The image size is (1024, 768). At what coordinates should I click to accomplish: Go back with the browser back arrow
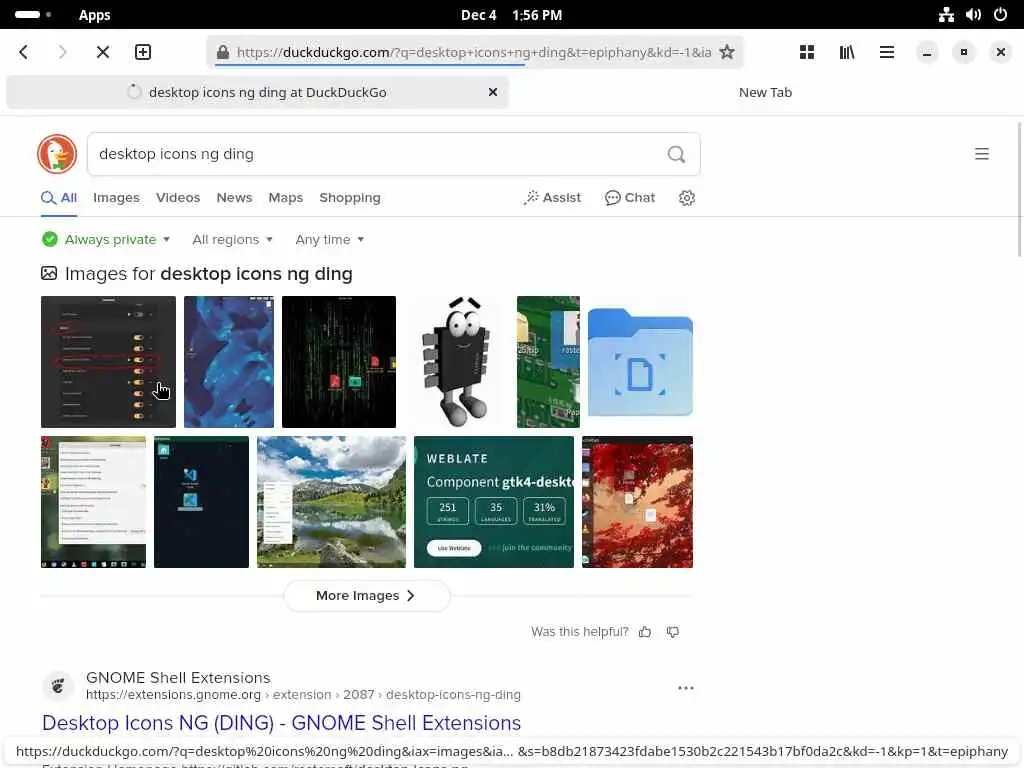24,52
